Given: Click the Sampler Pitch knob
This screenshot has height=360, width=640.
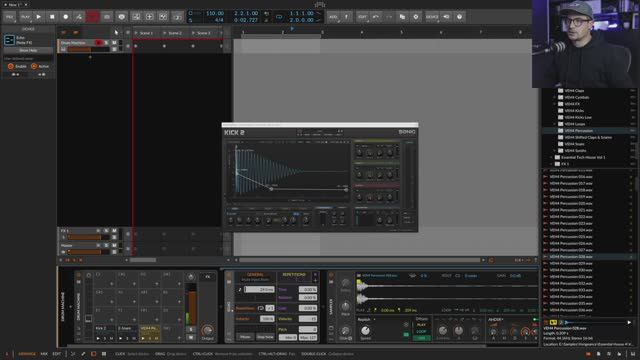Looking at the screenshot, I should [345, 306].
